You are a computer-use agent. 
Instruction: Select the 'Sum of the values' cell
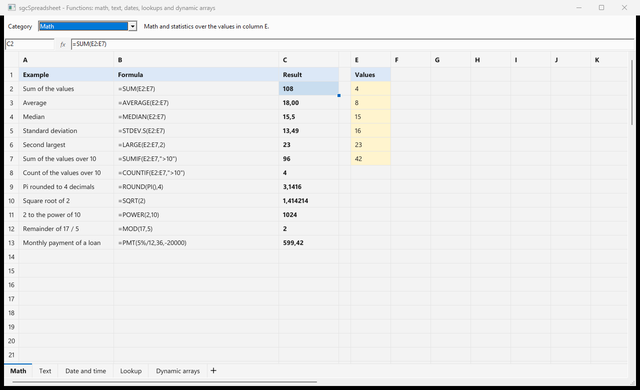click(66, 89)
